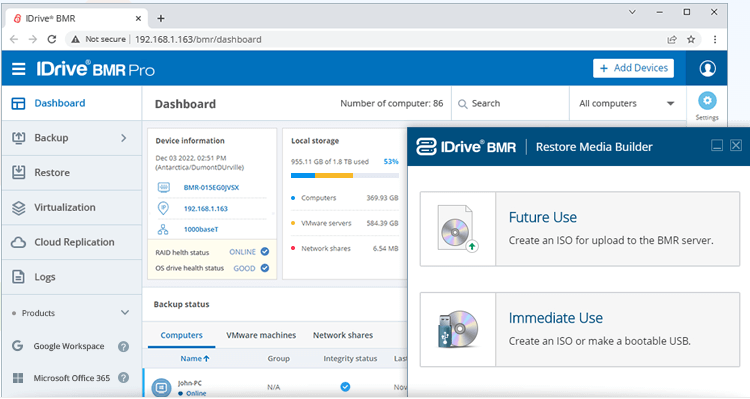Screen dimensions: 750x399
Task: Click the Restore sidebar icon
Action: click(18, 172)
